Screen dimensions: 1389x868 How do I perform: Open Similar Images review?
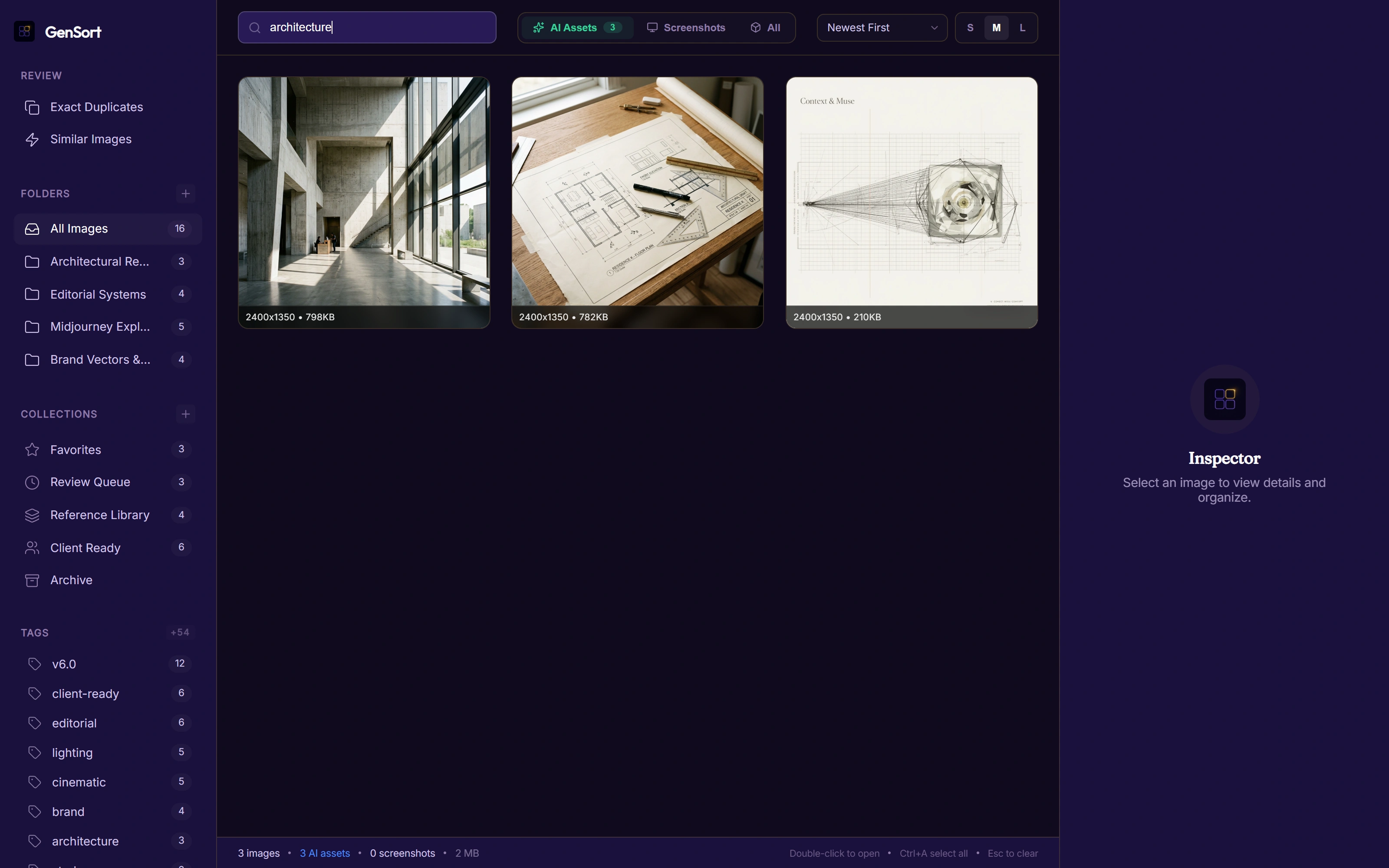click(x=108, y=139)
